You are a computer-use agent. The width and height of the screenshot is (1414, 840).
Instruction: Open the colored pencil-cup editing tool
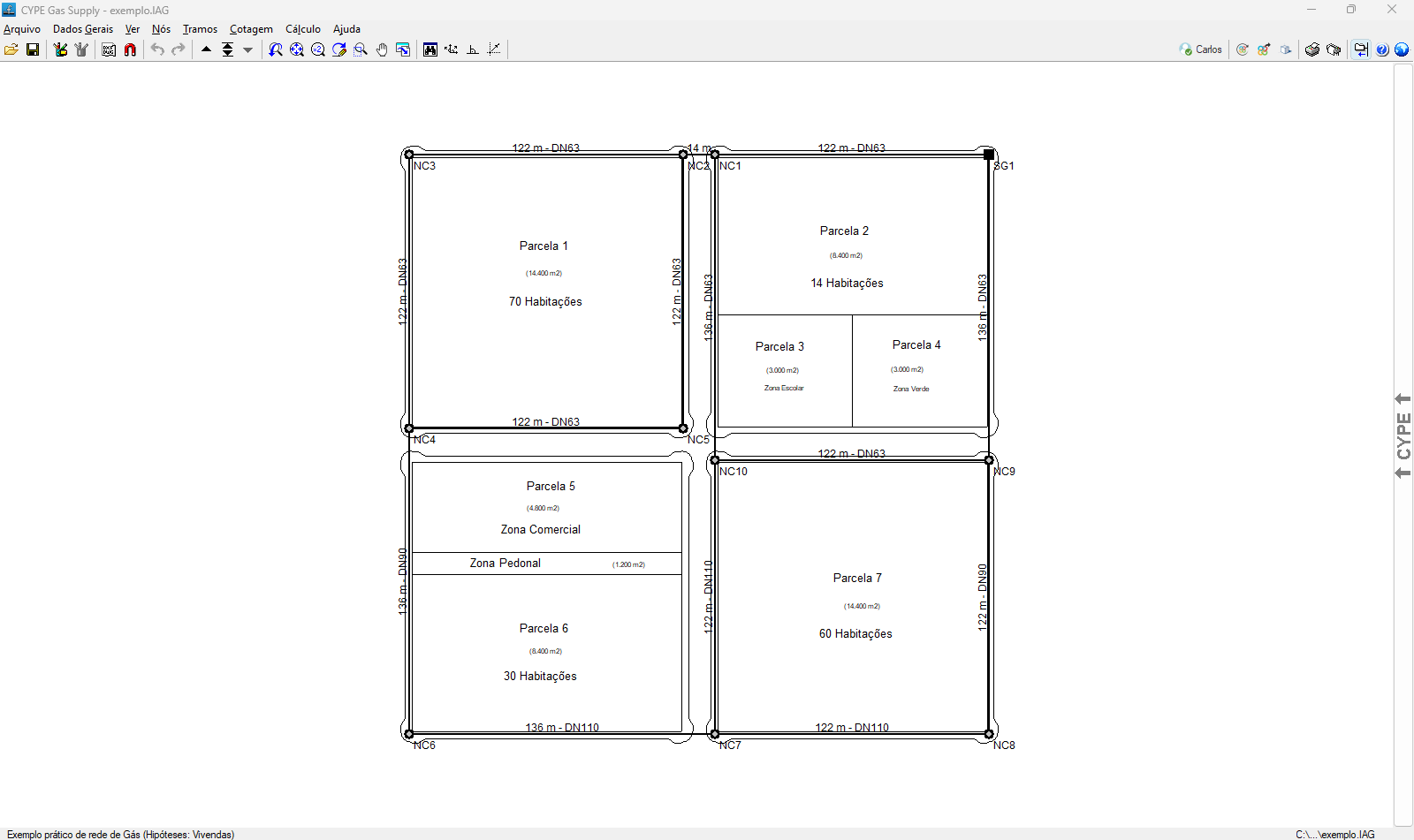click(60, 49)
